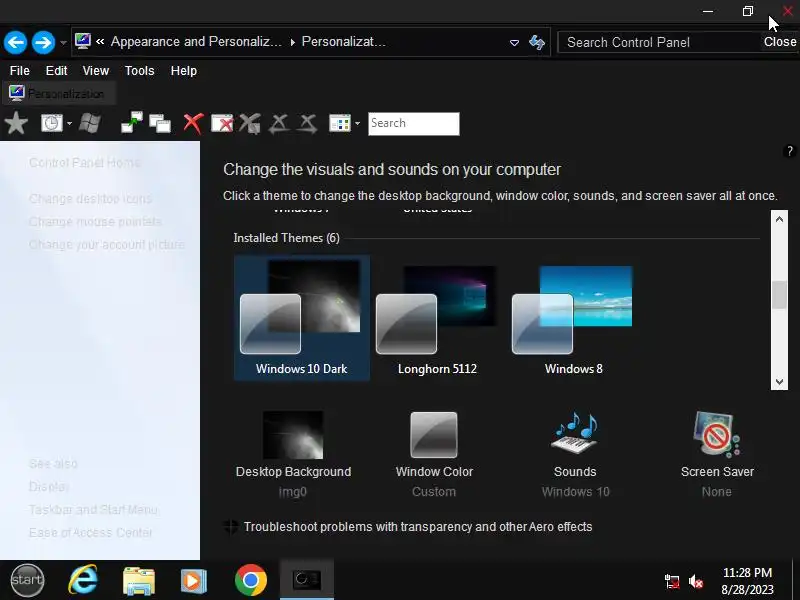Image resolution: width=800 pixels, height=600 pixels.
Task: Click the grayed X with window icon
Action: pos(250,123)
